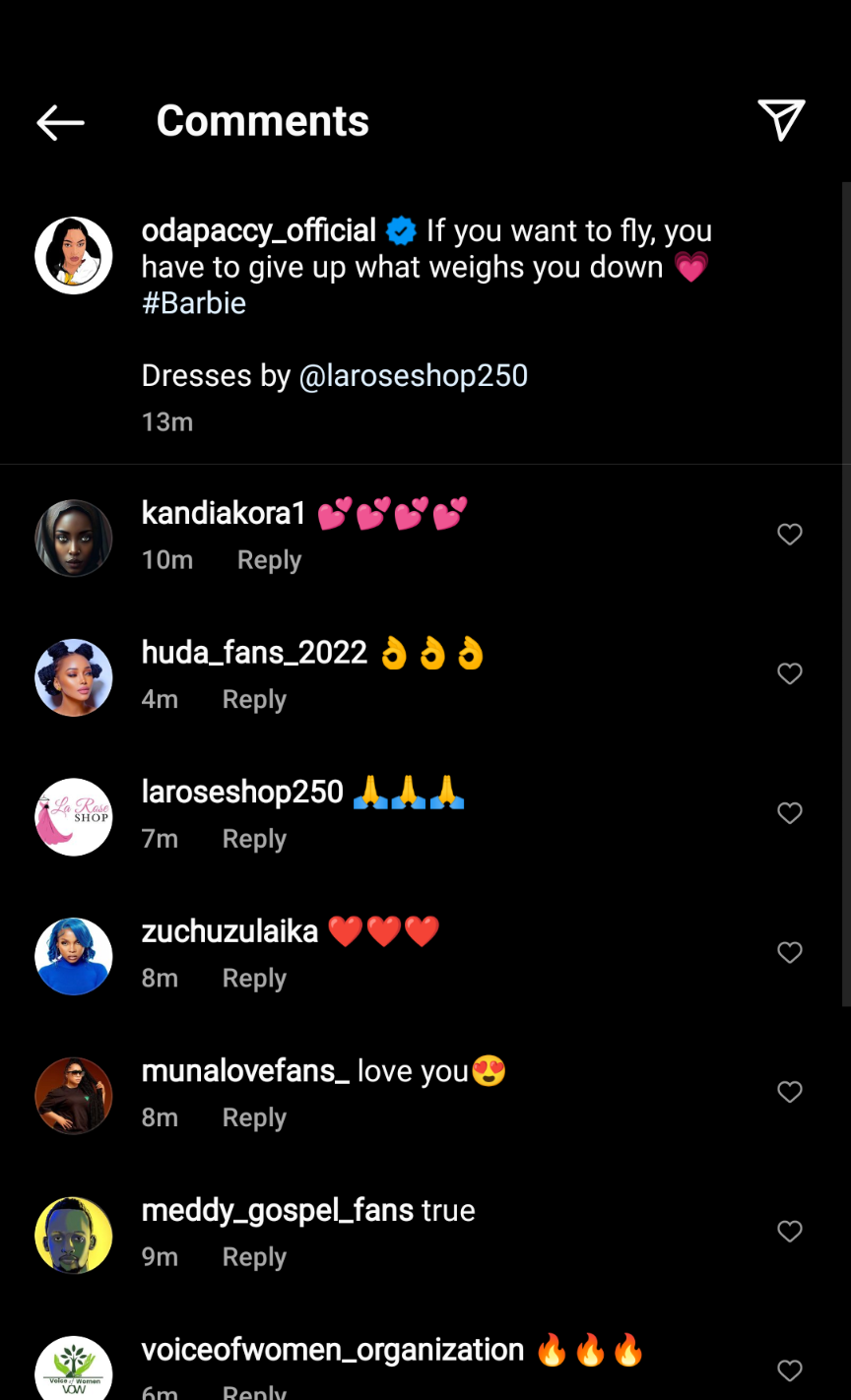
Task: Reply to zuchuzulaika's comment
Action: pos(254,979)
